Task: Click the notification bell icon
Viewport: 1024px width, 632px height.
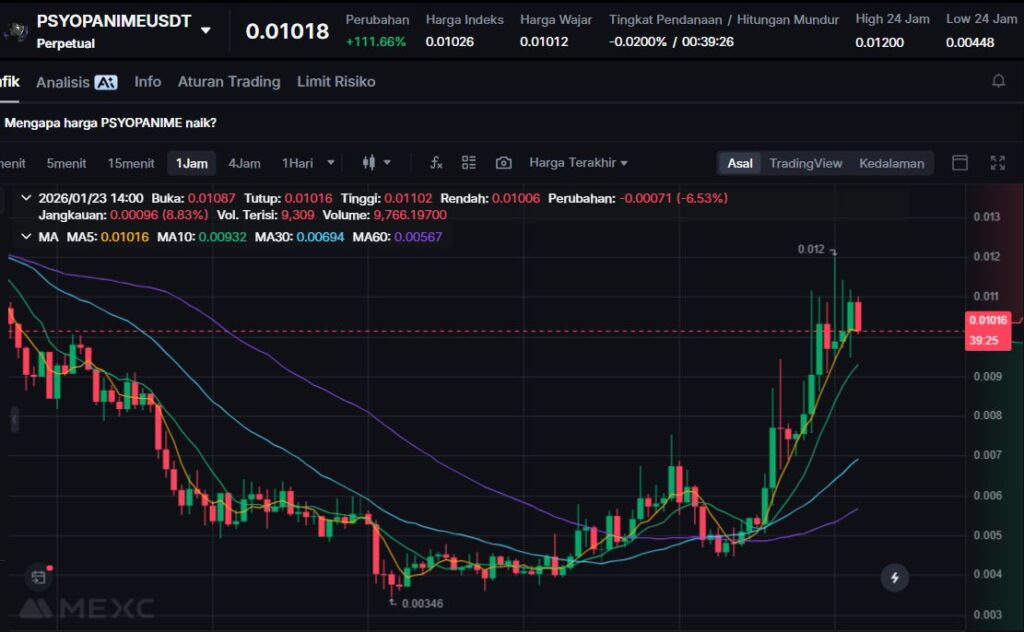Action: tap(998, 81)
